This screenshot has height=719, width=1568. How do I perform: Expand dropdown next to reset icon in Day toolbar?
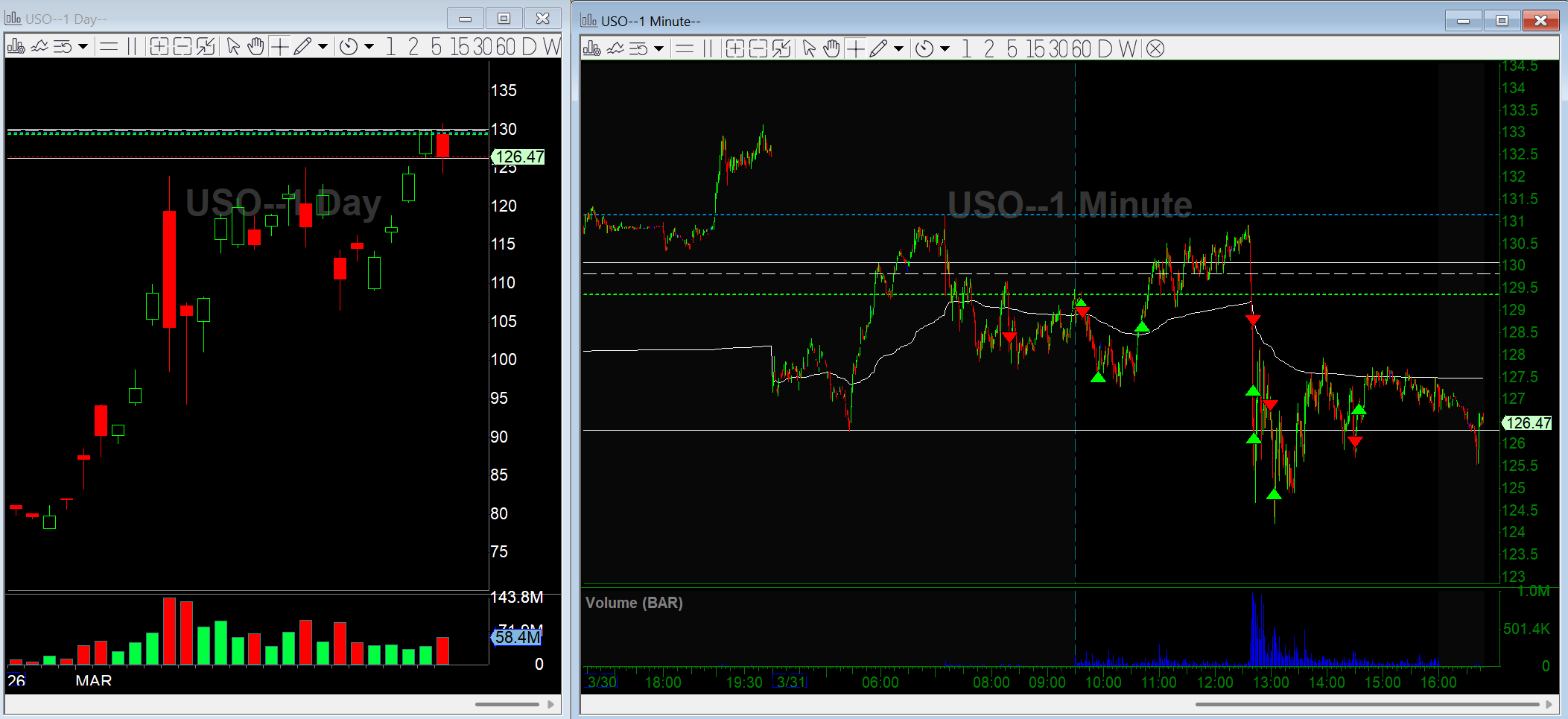pos(83,47)
